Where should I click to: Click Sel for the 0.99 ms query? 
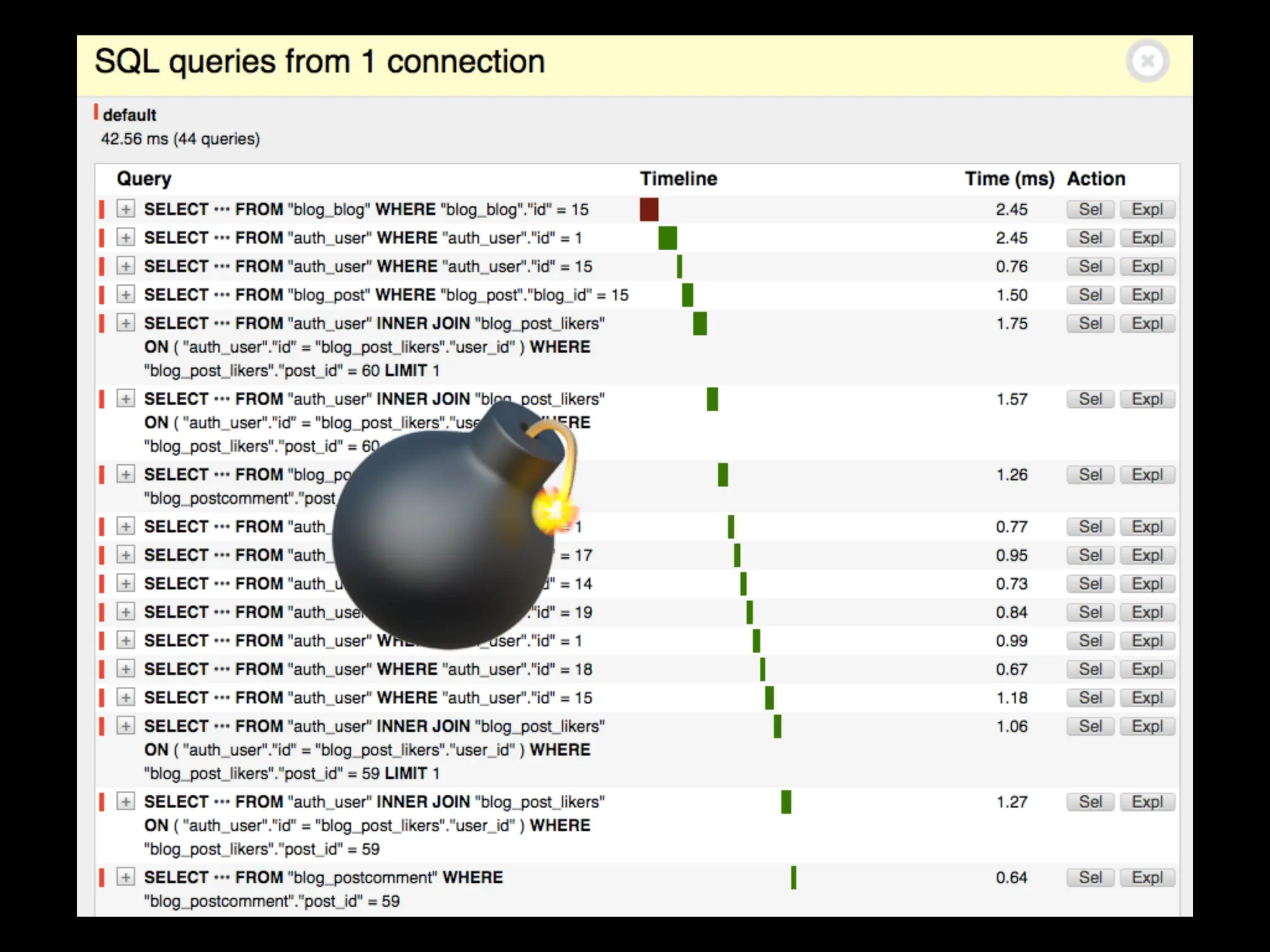pyautogui.click(x=1090, y=641)
